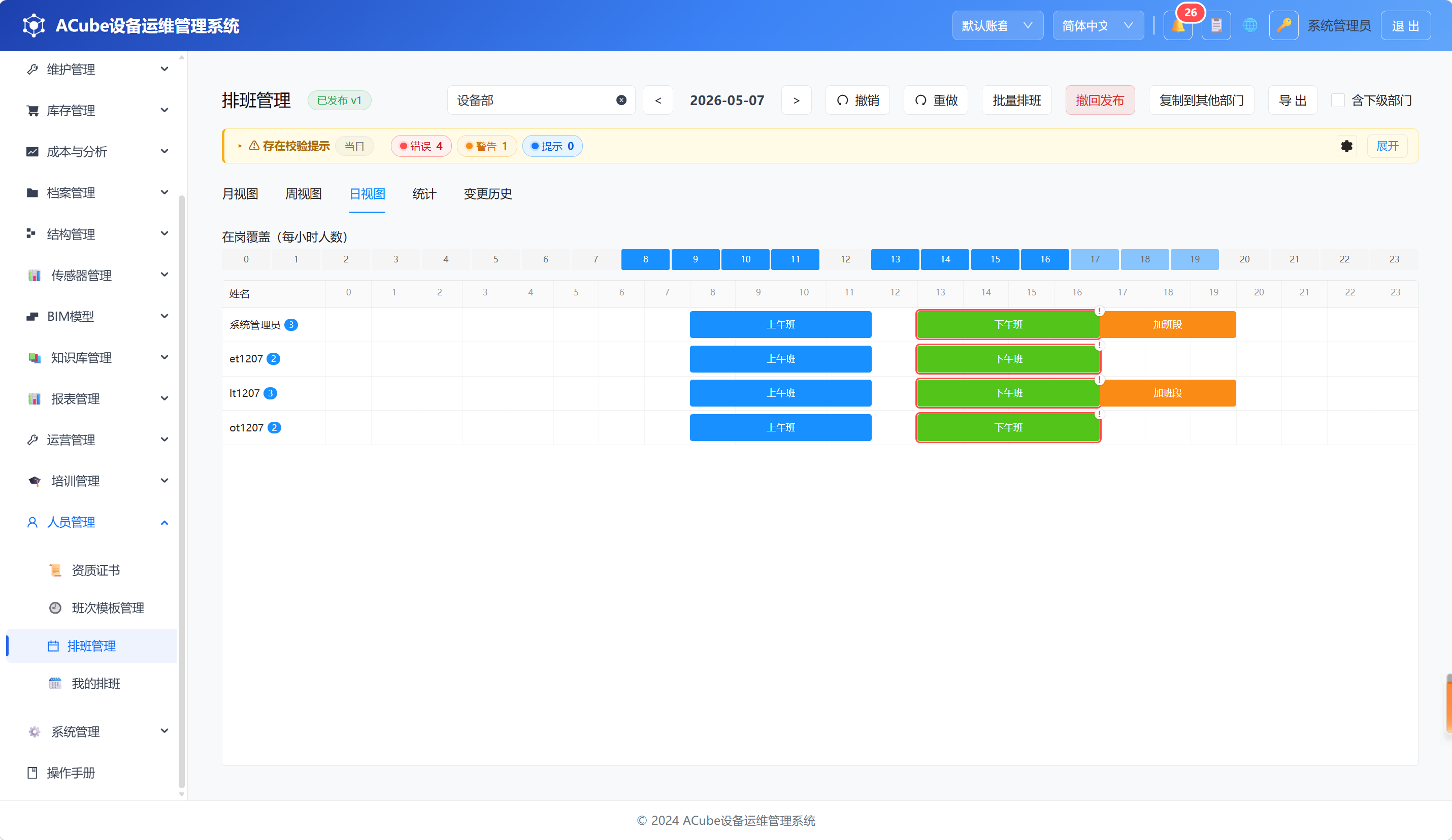The width and height of the screenshot is (1452, 840).
Task: Click the 导出 button
Action: pos(1293,100)
